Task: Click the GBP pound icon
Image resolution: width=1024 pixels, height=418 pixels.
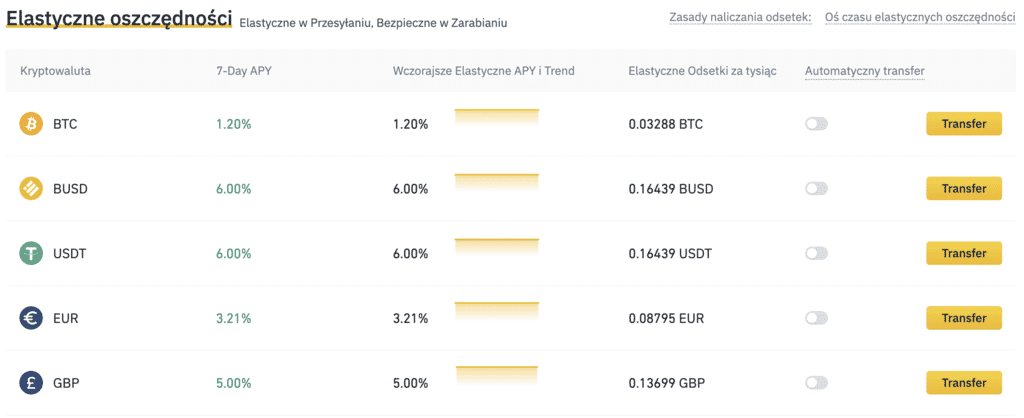Action: (32, 382)
